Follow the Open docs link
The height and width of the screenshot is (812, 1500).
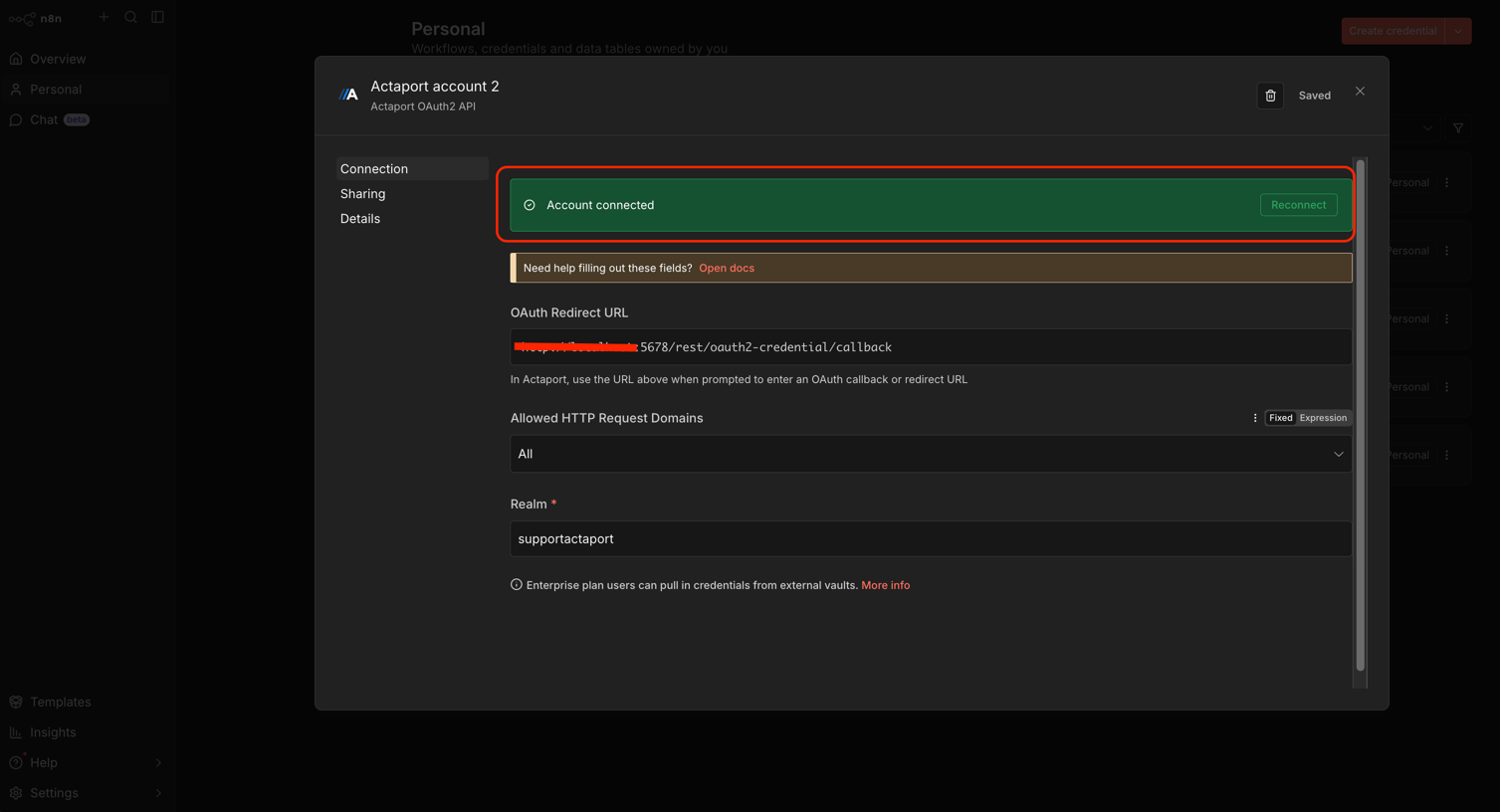point(727,268)
